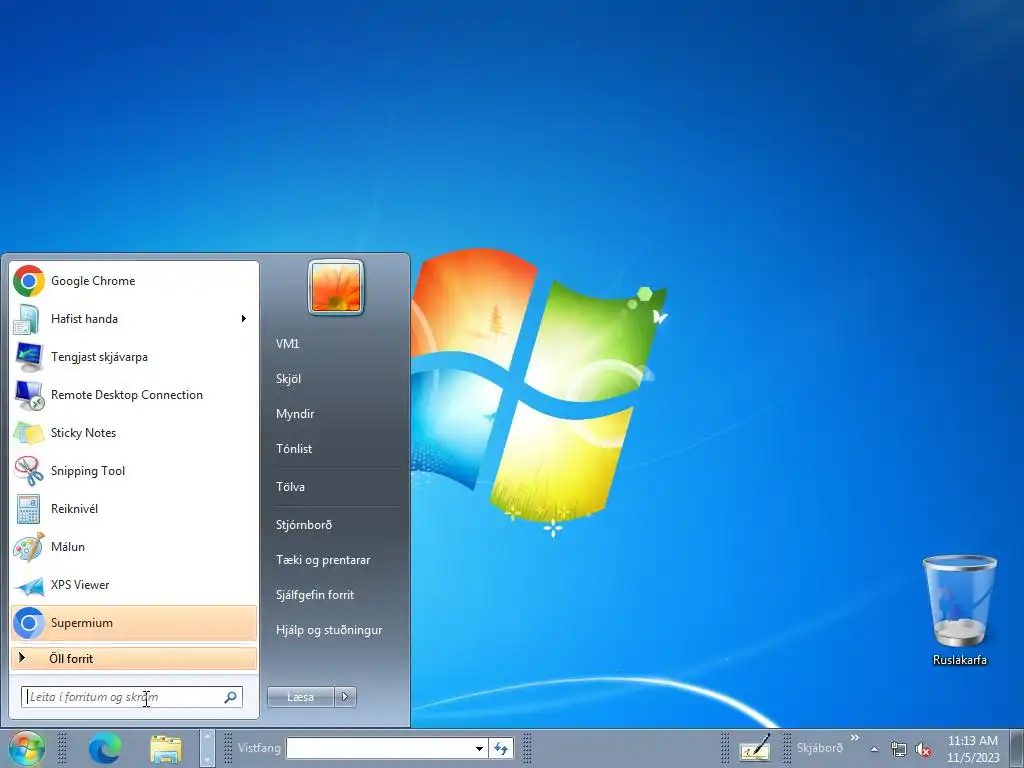Click the Vistfang toolbar label
Screen dimensions: 1024x768
tap(259, 748)
